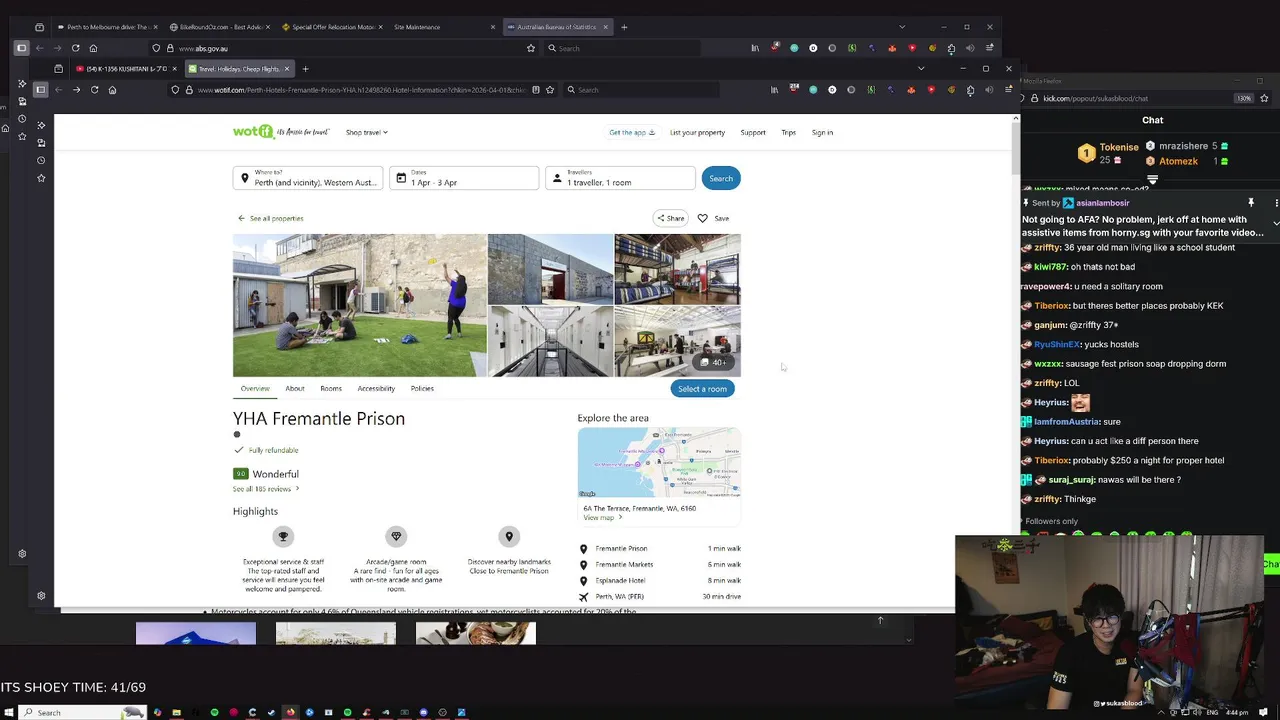1280x720 pixels.
Task: Open the photo gallery via the 40+ thumbnail
Action: [x=677, y=341]
